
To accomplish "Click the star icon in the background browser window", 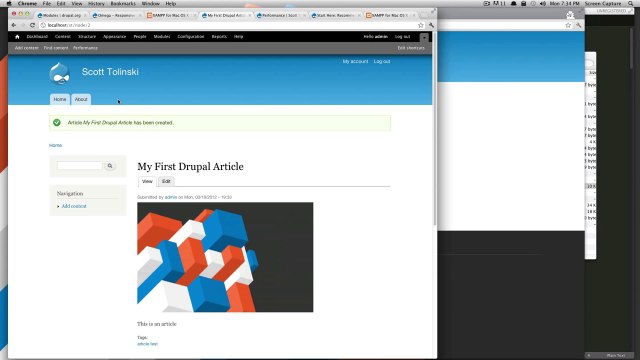I will [568, 25].
